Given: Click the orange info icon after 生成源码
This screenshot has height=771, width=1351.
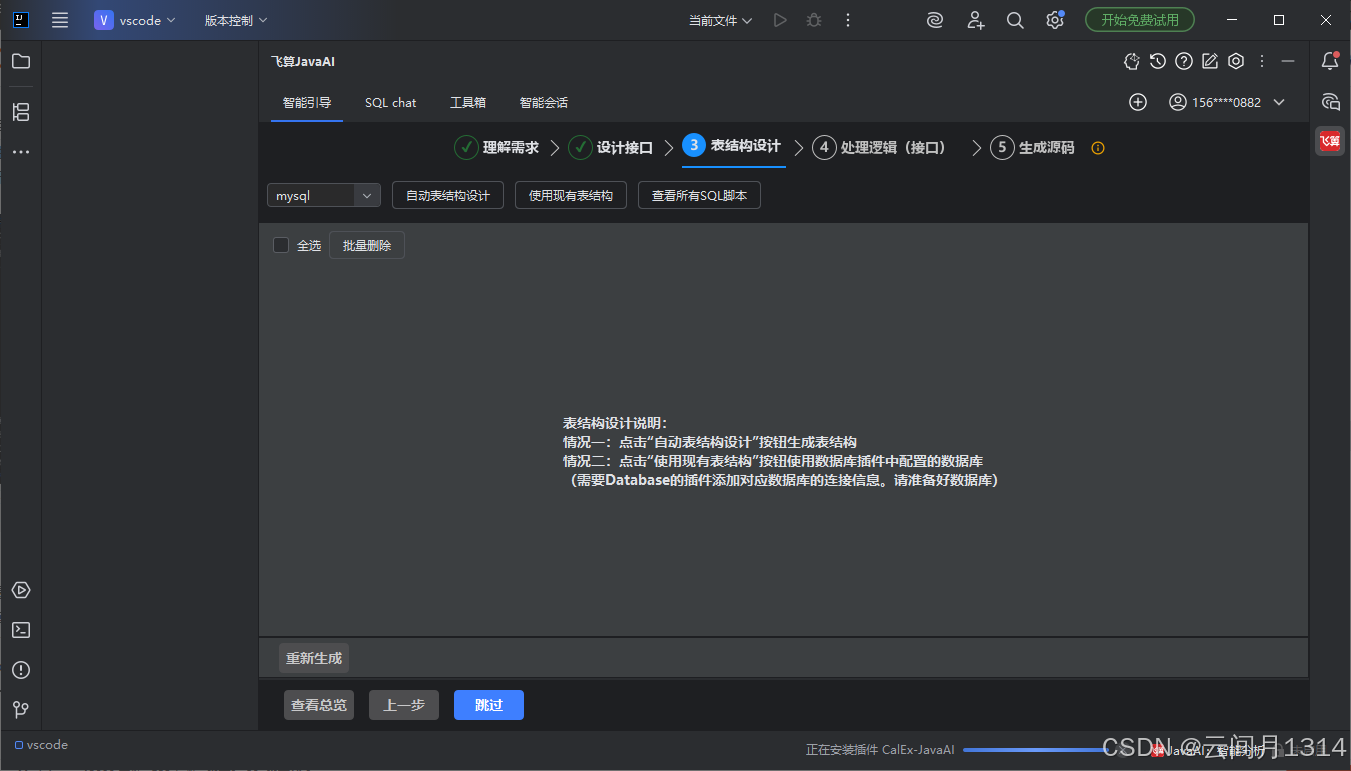Looking at the screenshot, I should tap(1098, 148).
